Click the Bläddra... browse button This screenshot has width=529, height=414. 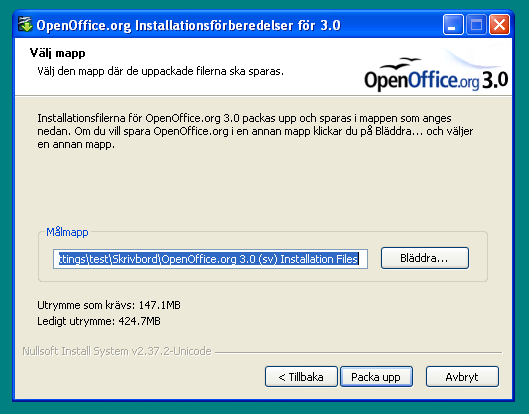tap(425, 258)
